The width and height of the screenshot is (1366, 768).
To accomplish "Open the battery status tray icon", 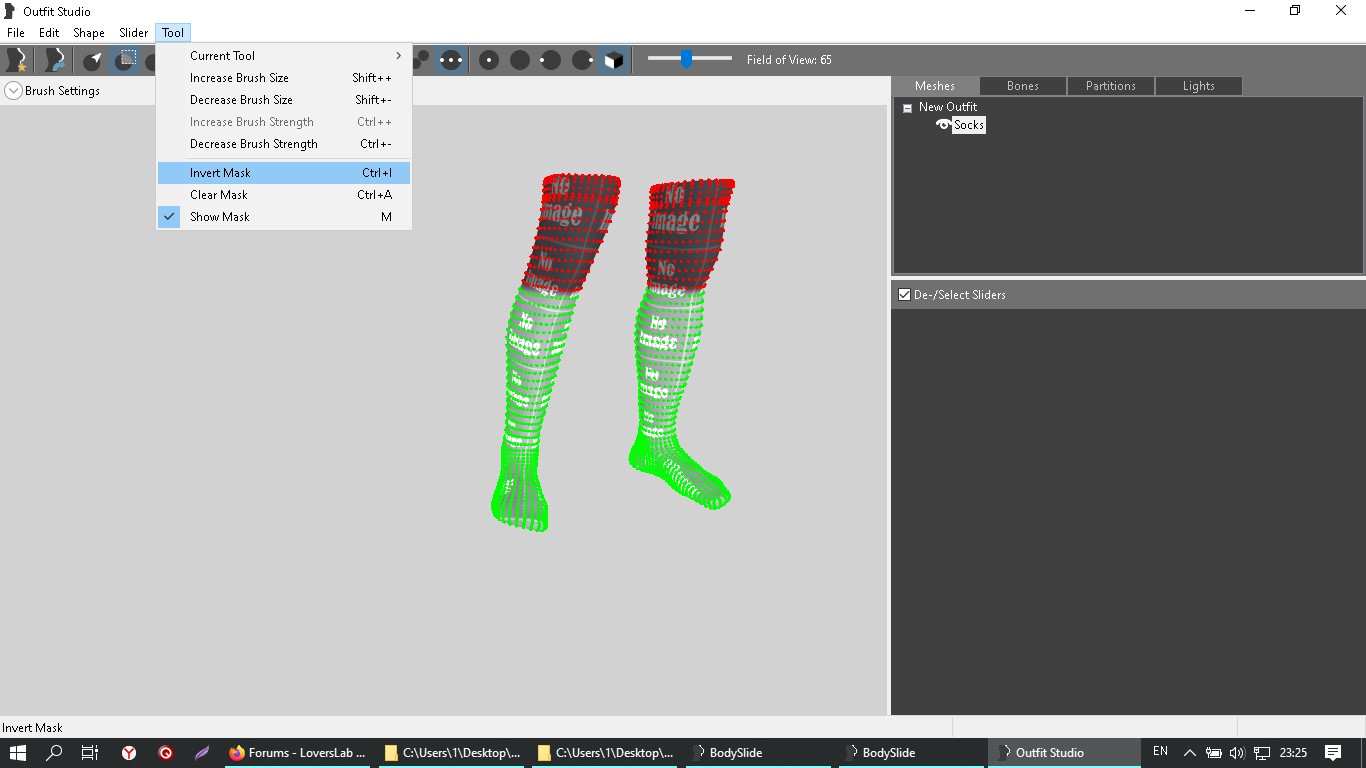I will 1213,753.
